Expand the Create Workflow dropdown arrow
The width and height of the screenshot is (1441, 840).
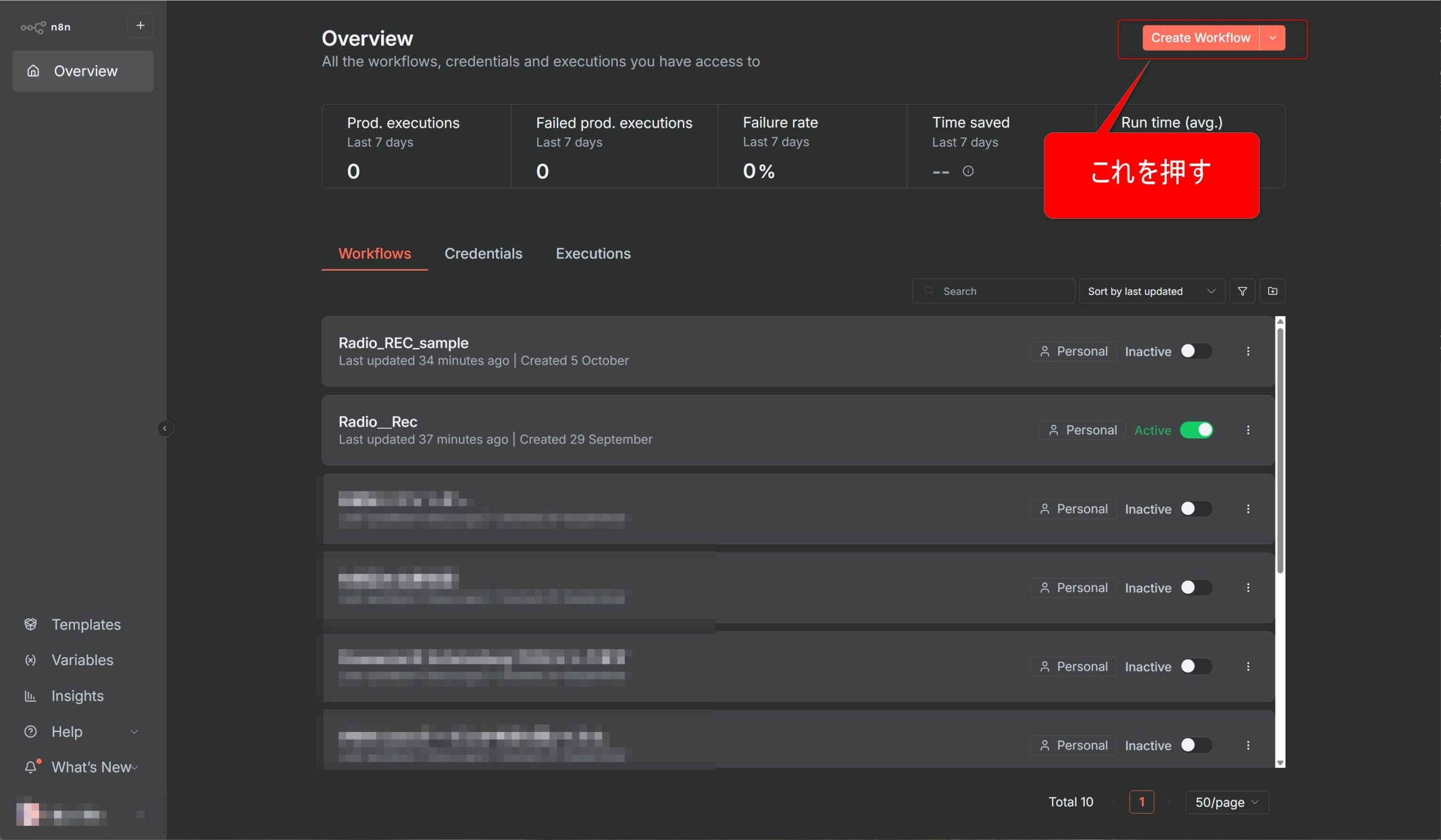point(1272,38)
